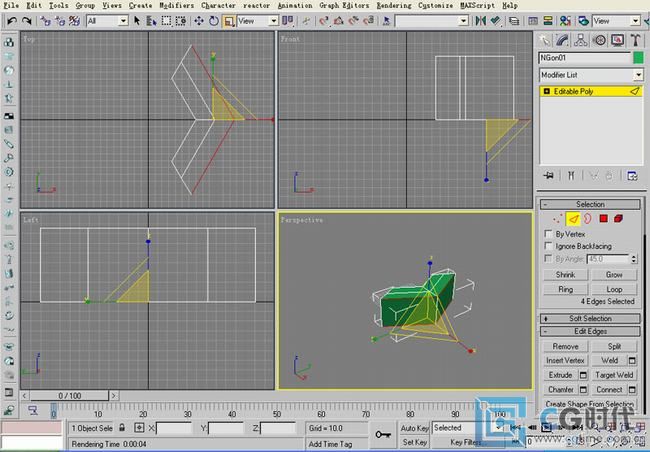650x452 pixels.
Task: Switch to Edge sub-object level
Action: coord(573,219)
